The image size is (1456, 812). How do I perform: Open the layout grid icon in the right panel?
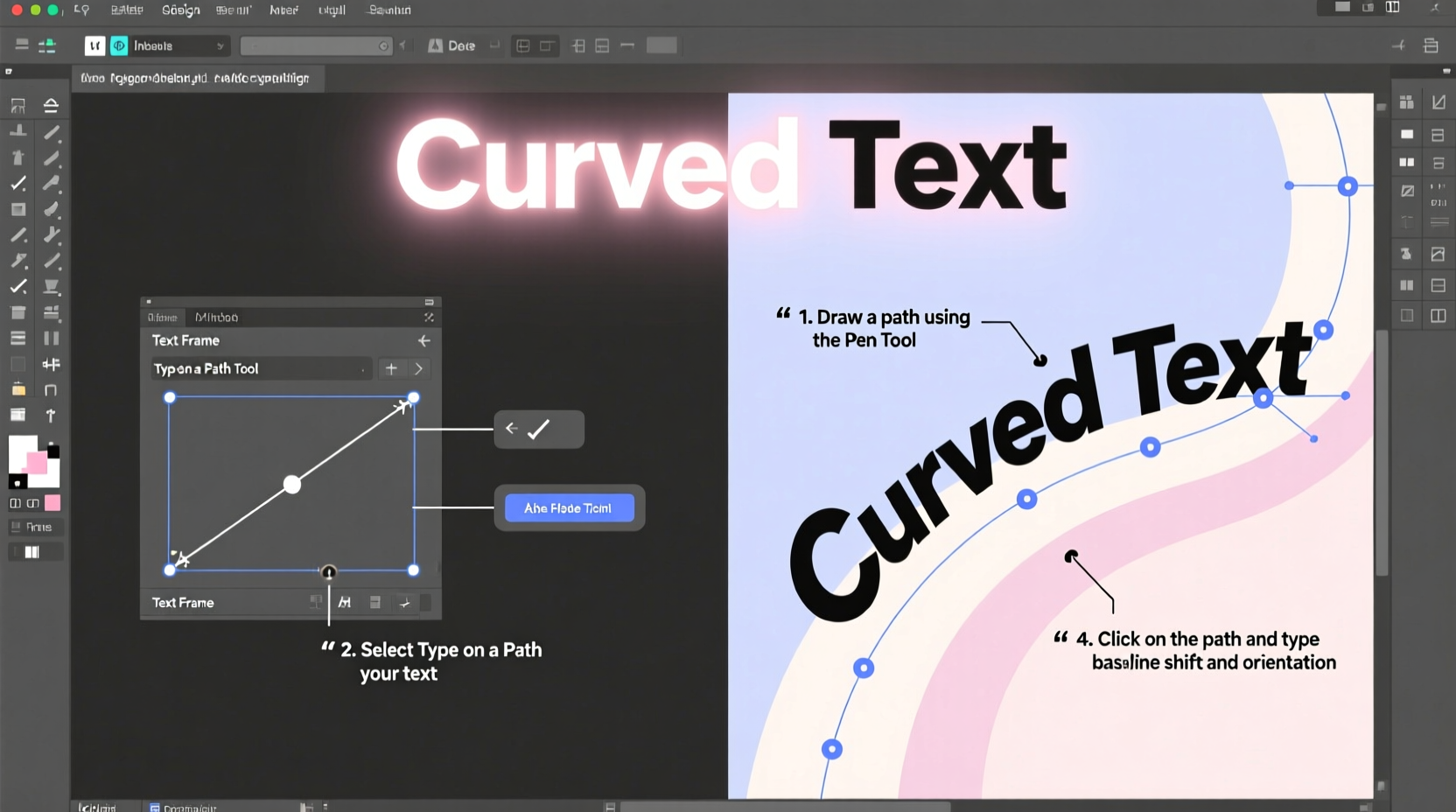tap(1407, 102)
